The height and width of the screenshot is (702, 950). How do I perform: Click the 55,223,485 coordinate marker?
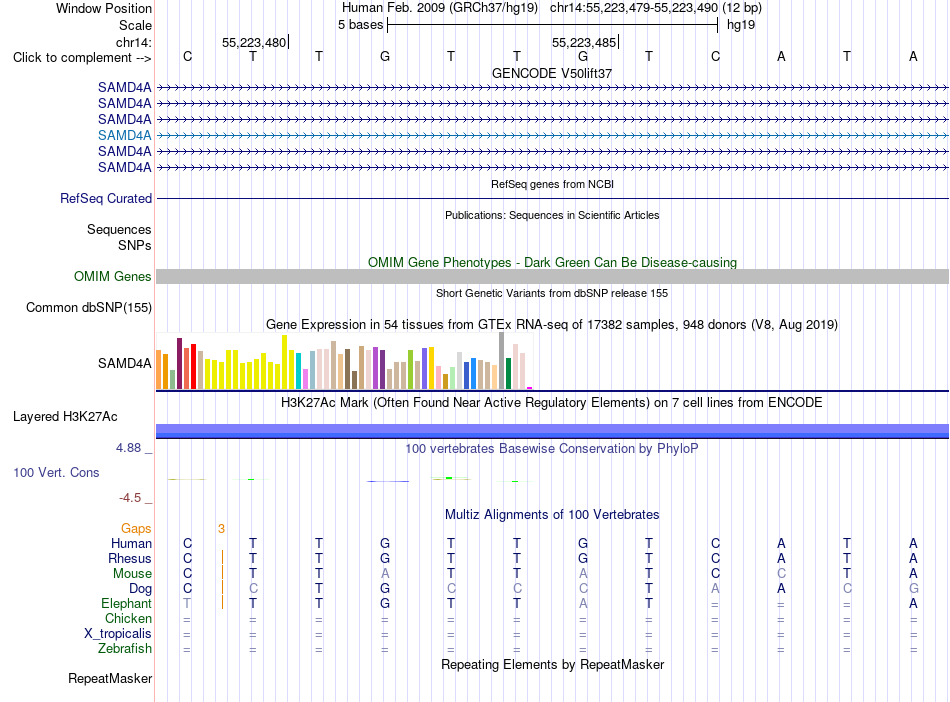(x=584, y=42)
